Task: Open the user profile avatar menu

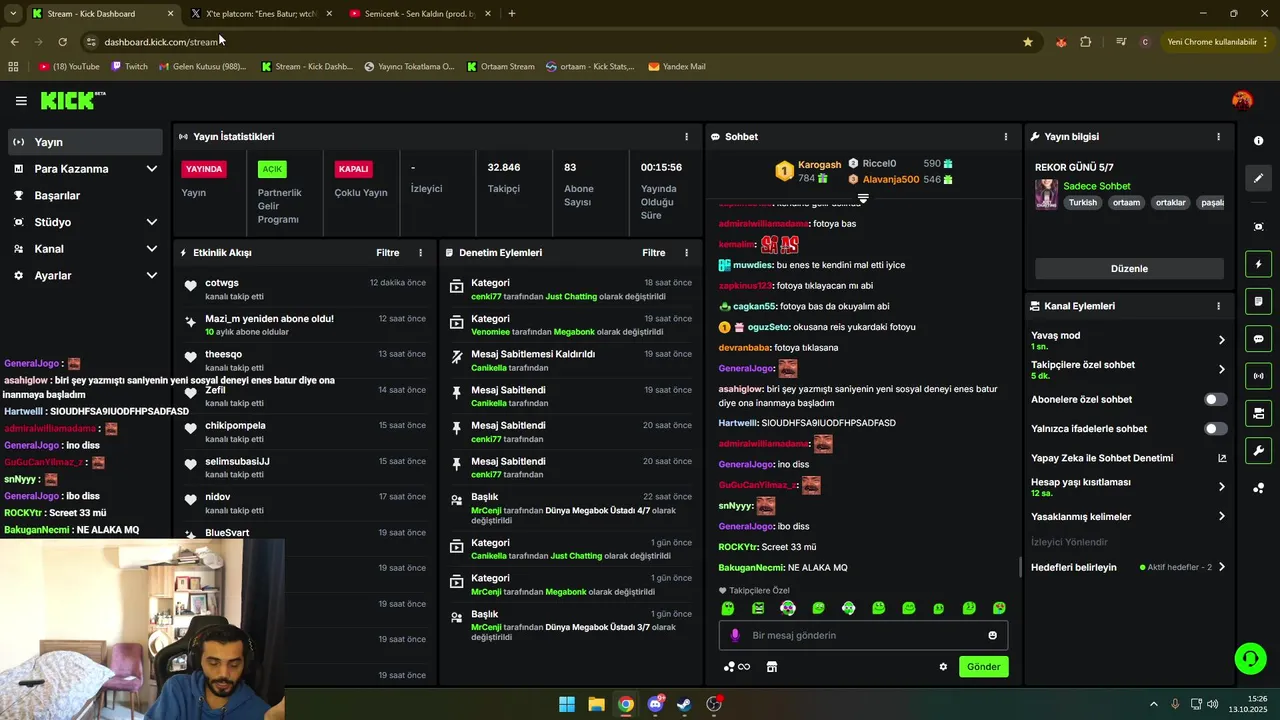Action: (x=1242, y=100)
